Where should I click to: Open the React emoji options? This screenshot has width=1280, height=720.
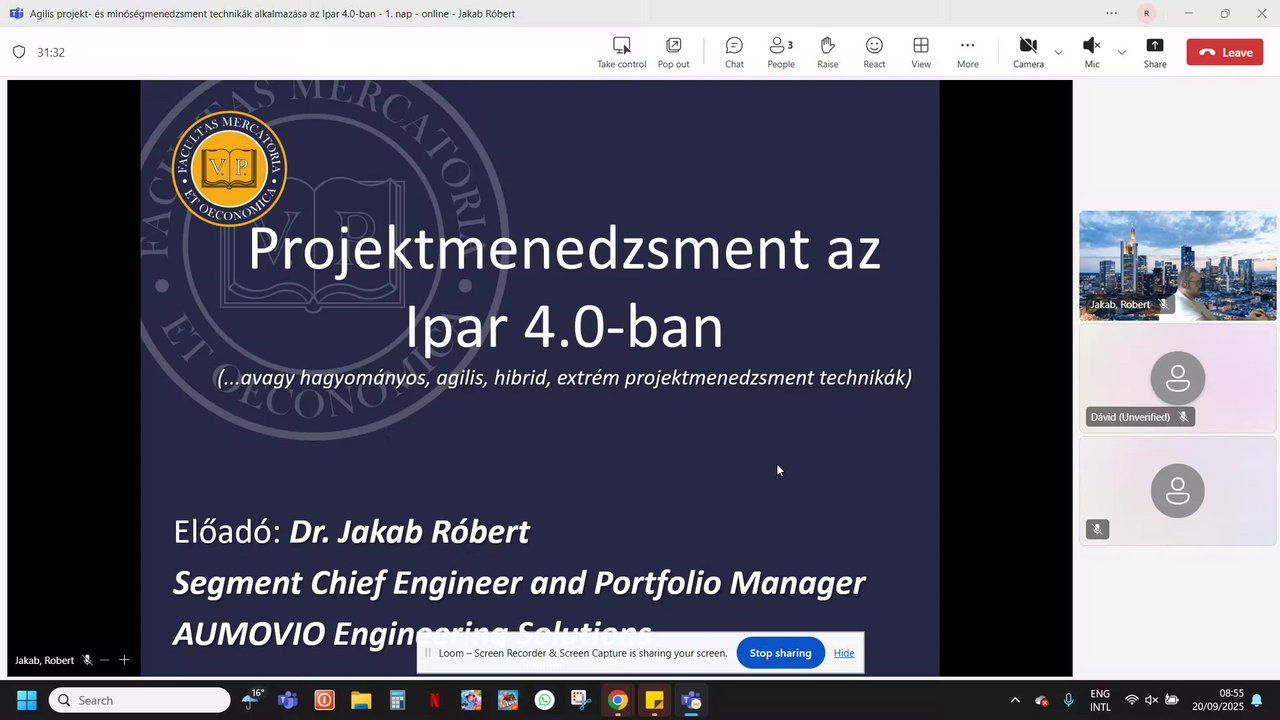pyautogui.click(x=874, y=52)
